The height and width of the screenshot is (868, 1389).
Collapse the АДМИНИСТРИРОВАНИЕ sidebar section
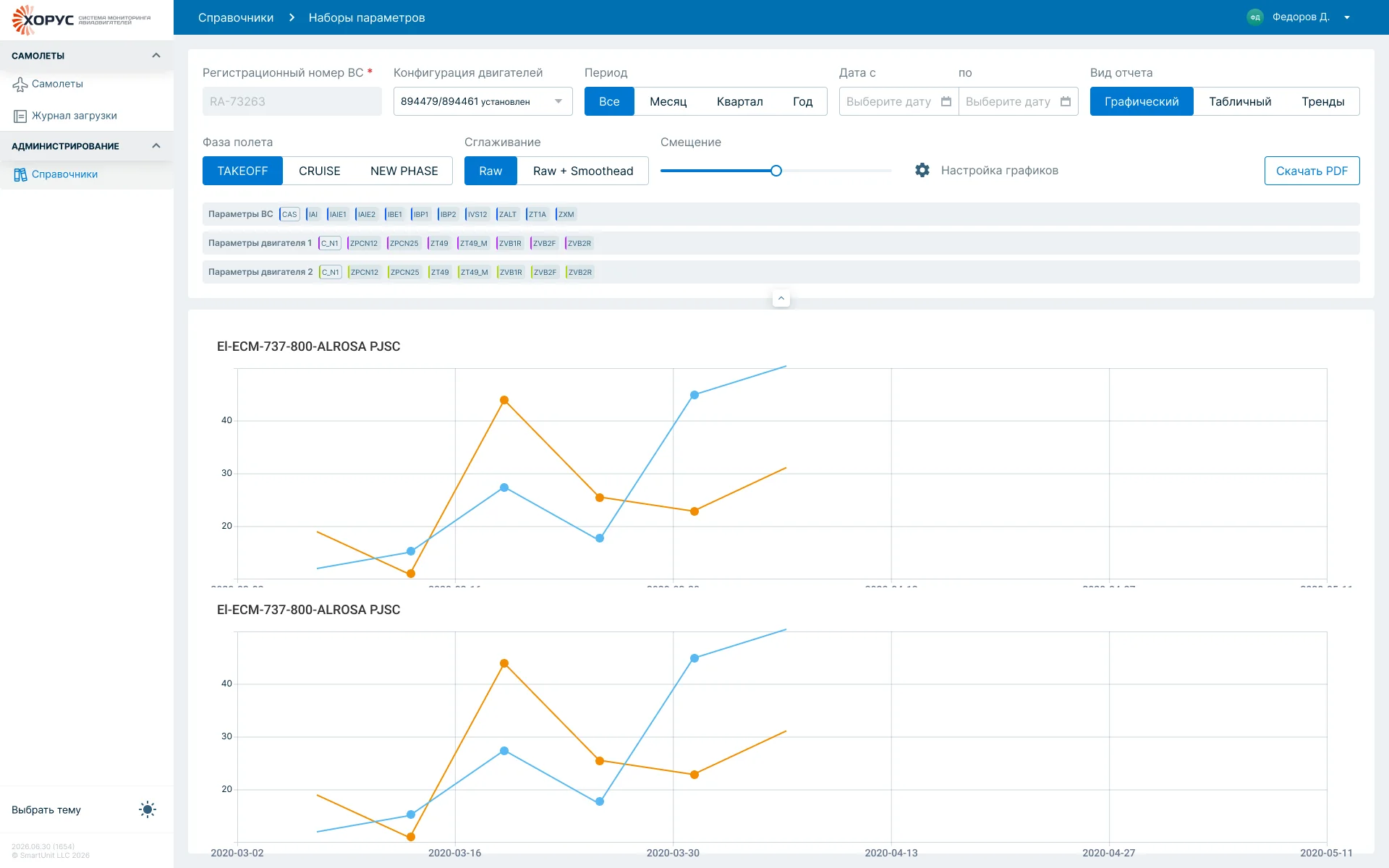pyautogui.click(x=156, y=146)
